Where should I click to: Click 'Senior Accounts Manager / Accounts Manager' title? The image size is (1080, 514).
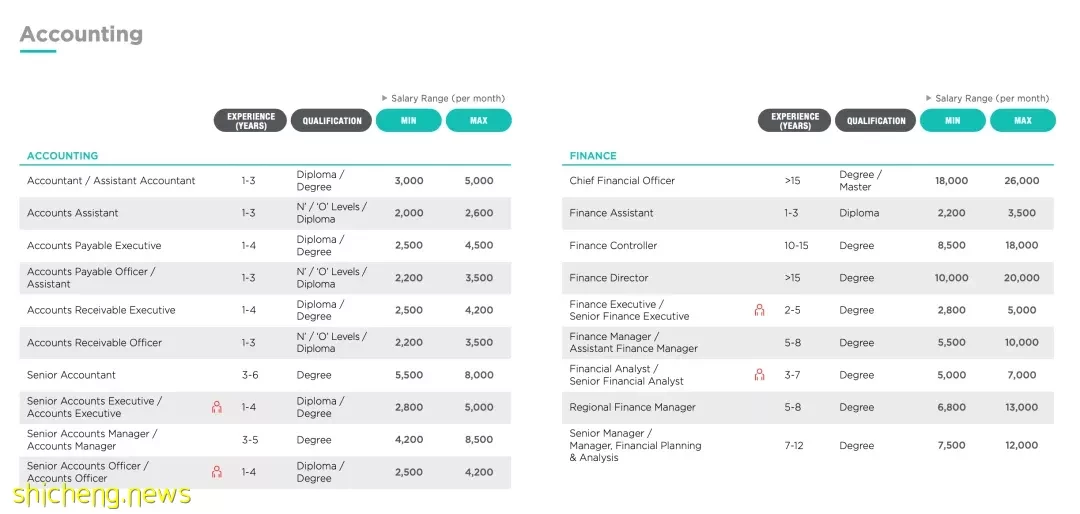click(92, 440)
